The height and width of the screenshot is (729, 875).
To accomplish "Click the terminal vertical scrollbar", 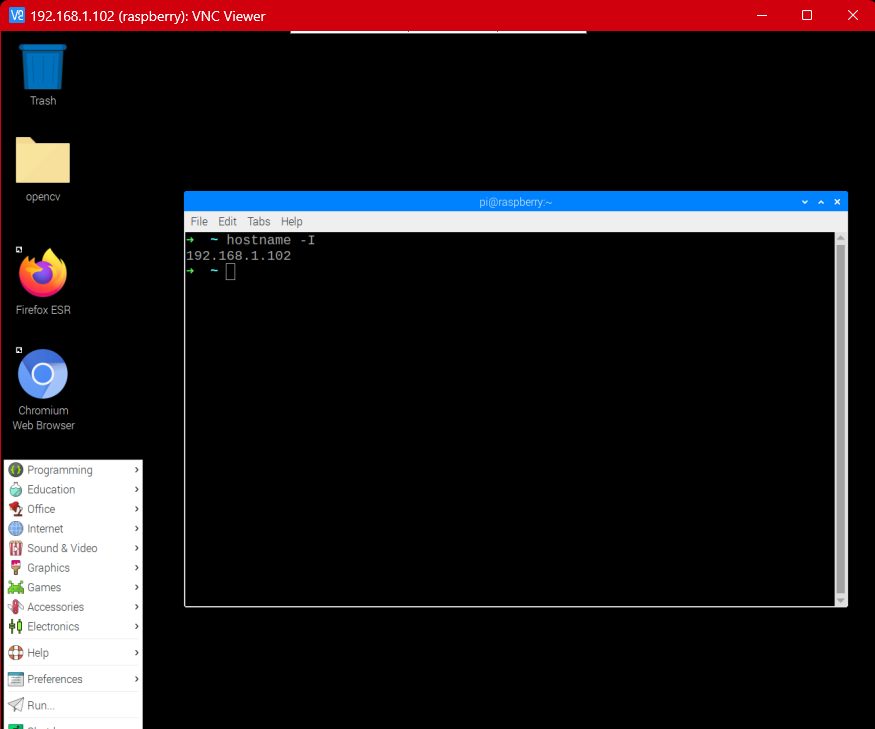I will 841,418.
